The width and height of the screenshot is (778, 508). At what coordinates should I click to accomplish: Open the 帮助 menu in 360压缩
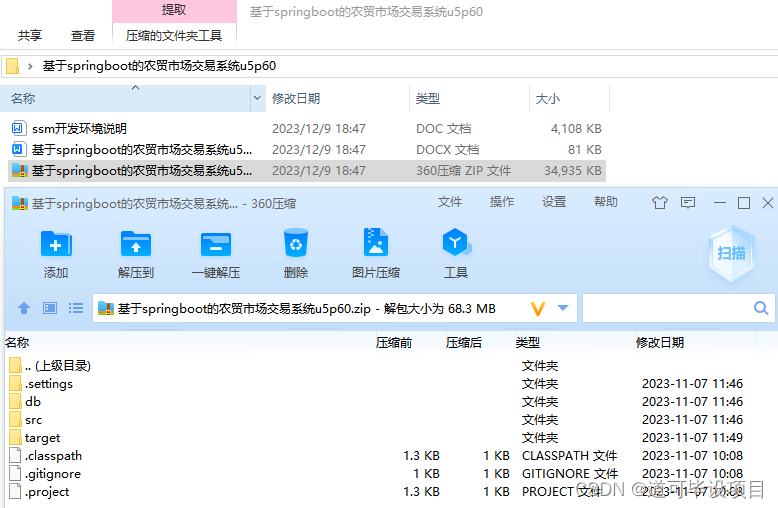(606, 202)
